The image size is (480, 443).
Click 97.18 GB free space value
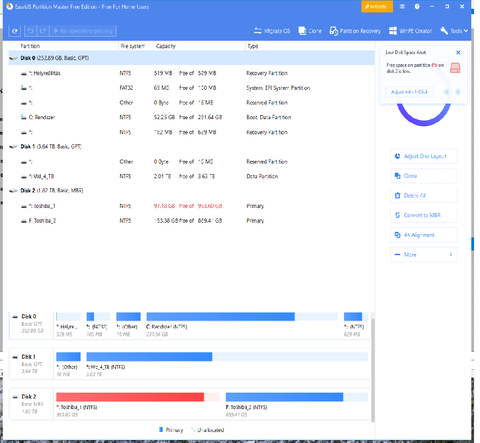click(x=164, y=206)
